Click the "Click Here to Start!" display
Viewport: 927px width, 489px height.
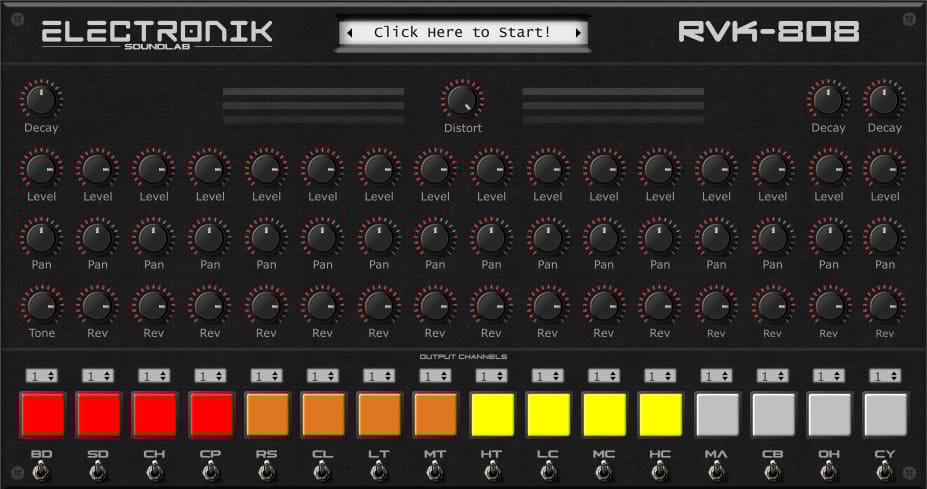[462, 33]
